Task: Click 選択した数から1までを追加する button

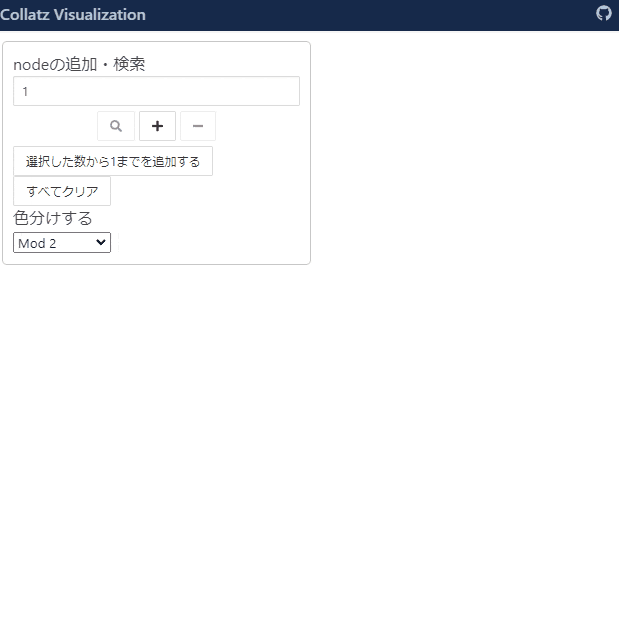Action: point(113,161)
